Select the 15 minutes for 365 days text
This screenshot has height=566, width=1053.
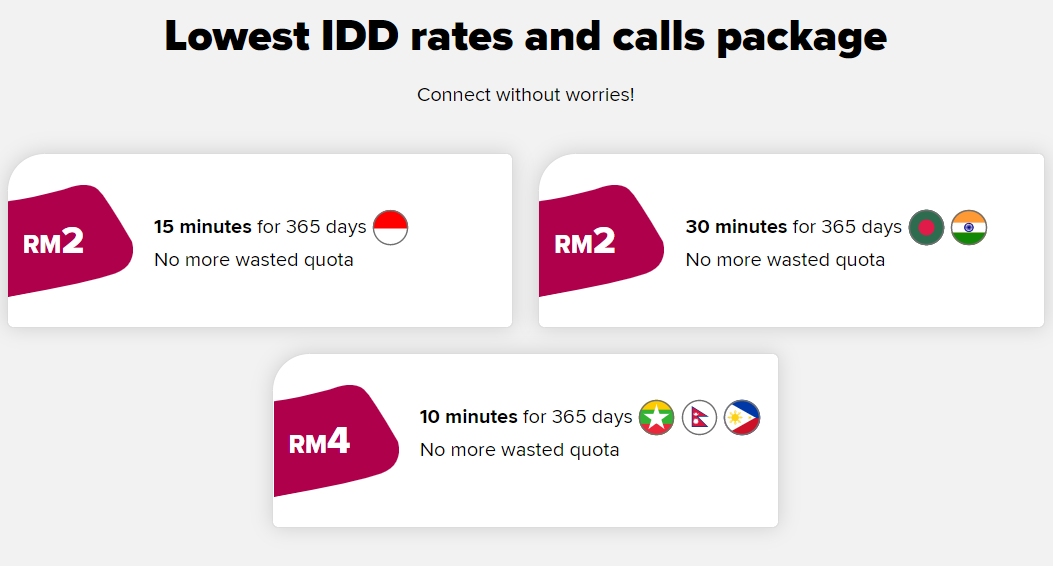pos(260,227)
